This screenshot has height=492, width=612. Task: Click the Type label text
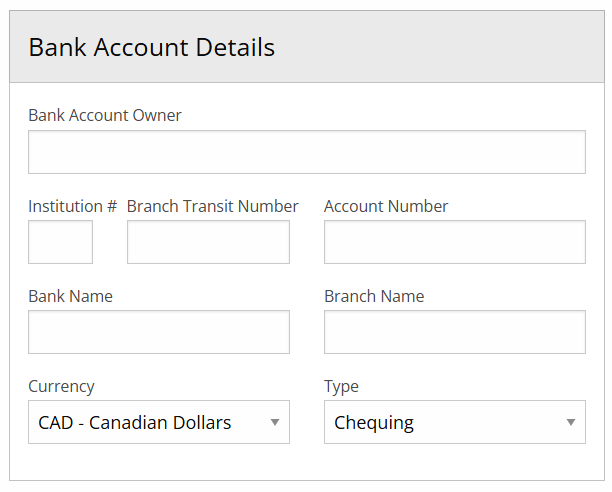pos(341,386)
